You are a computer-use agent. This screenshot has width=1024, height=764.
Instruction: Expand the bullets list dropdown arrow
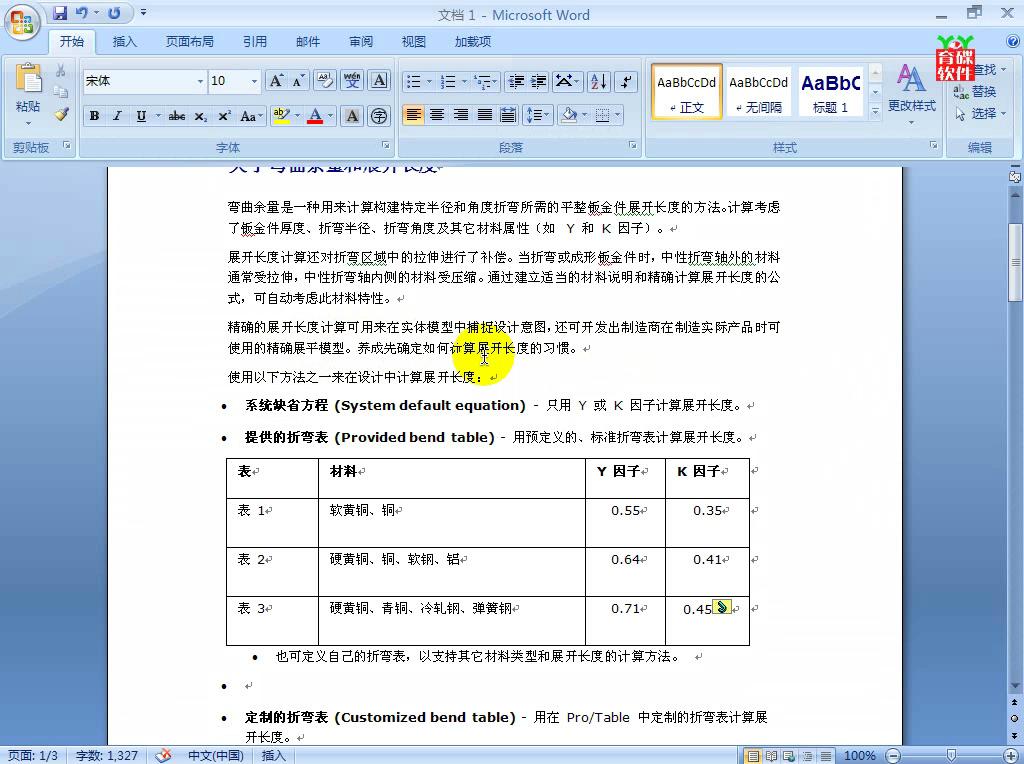pyautogui.click(x=429, y=82)
